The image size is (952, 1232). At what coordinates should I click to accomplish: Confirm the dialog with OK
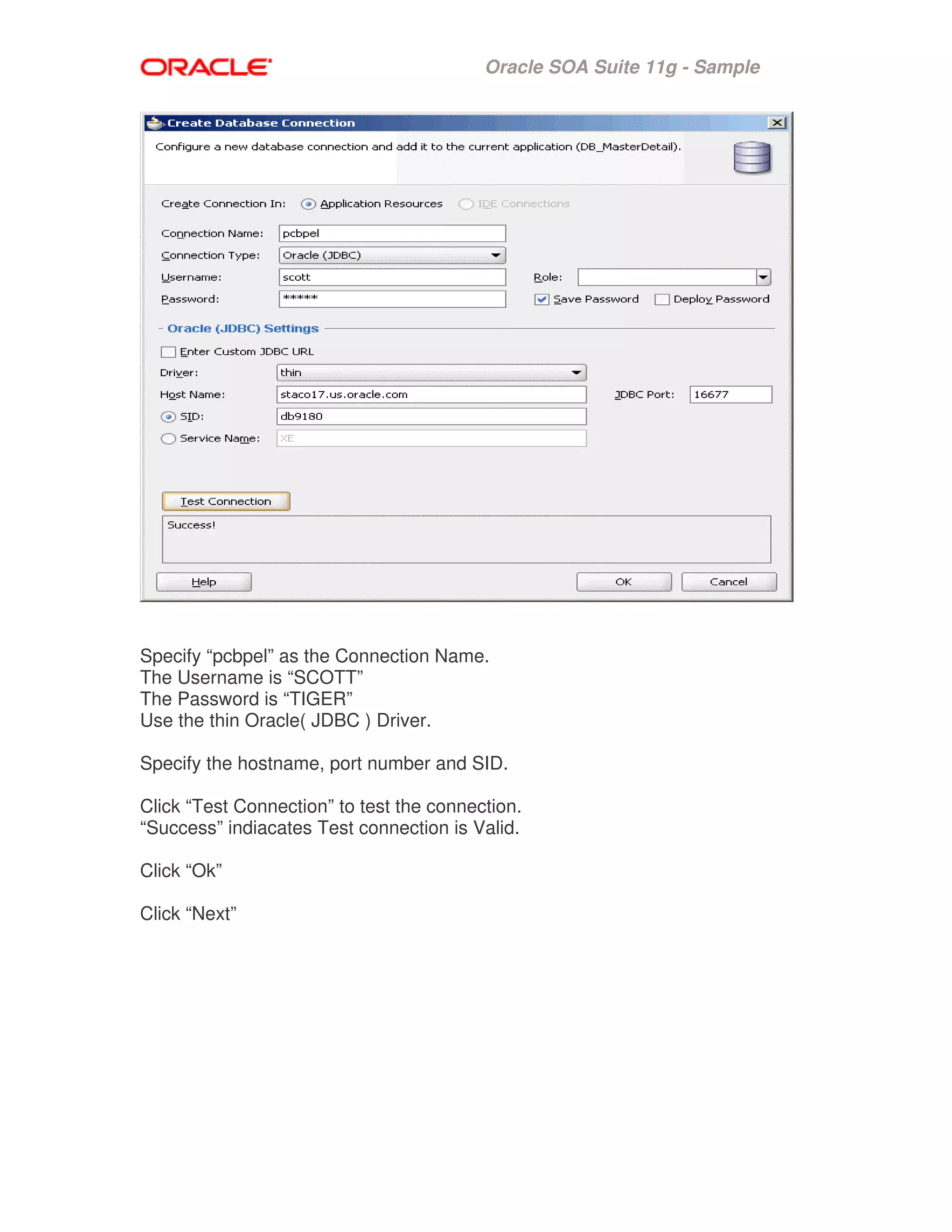(624, 582)
